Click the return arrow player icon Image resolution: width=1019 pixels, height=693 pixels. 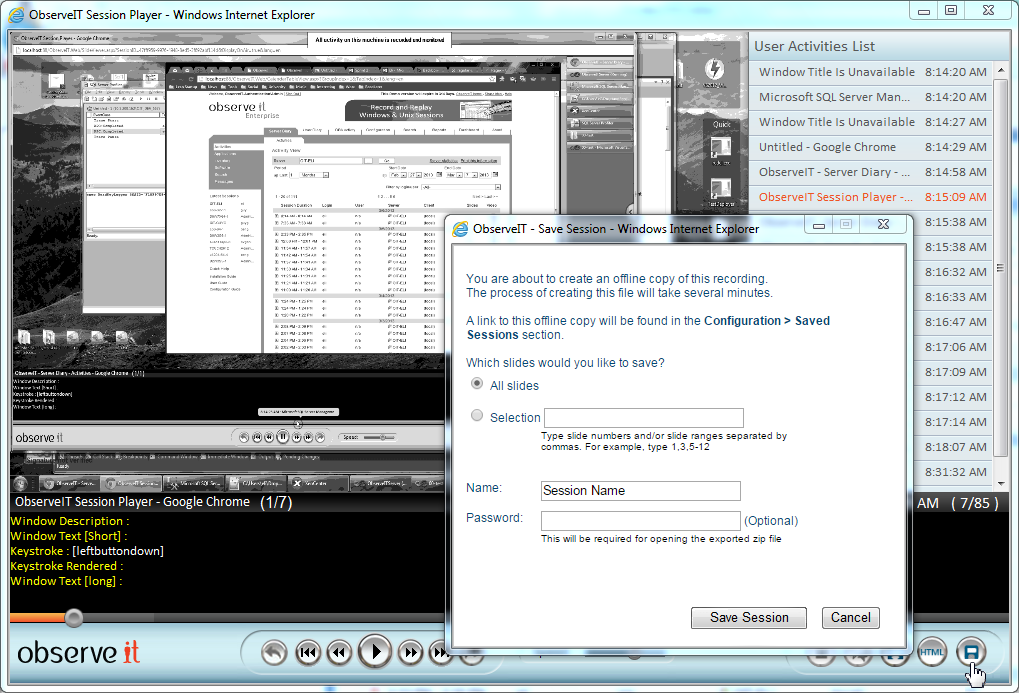tap(274, 652)
